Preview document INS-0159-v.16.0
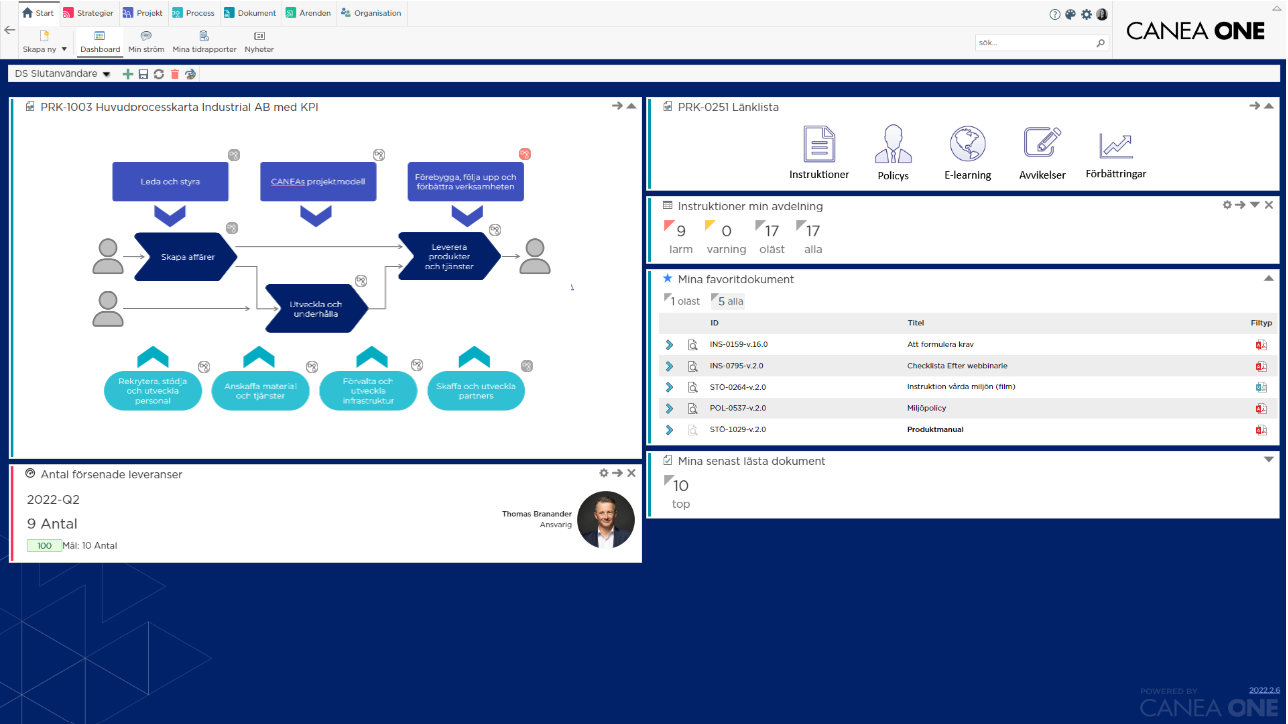The width and height of the screenshot is (1288, 724). point(692,345)
